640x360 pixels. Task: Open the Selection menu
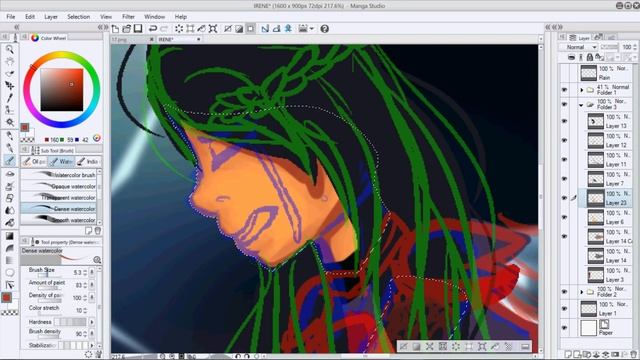[x=79, y=17]
